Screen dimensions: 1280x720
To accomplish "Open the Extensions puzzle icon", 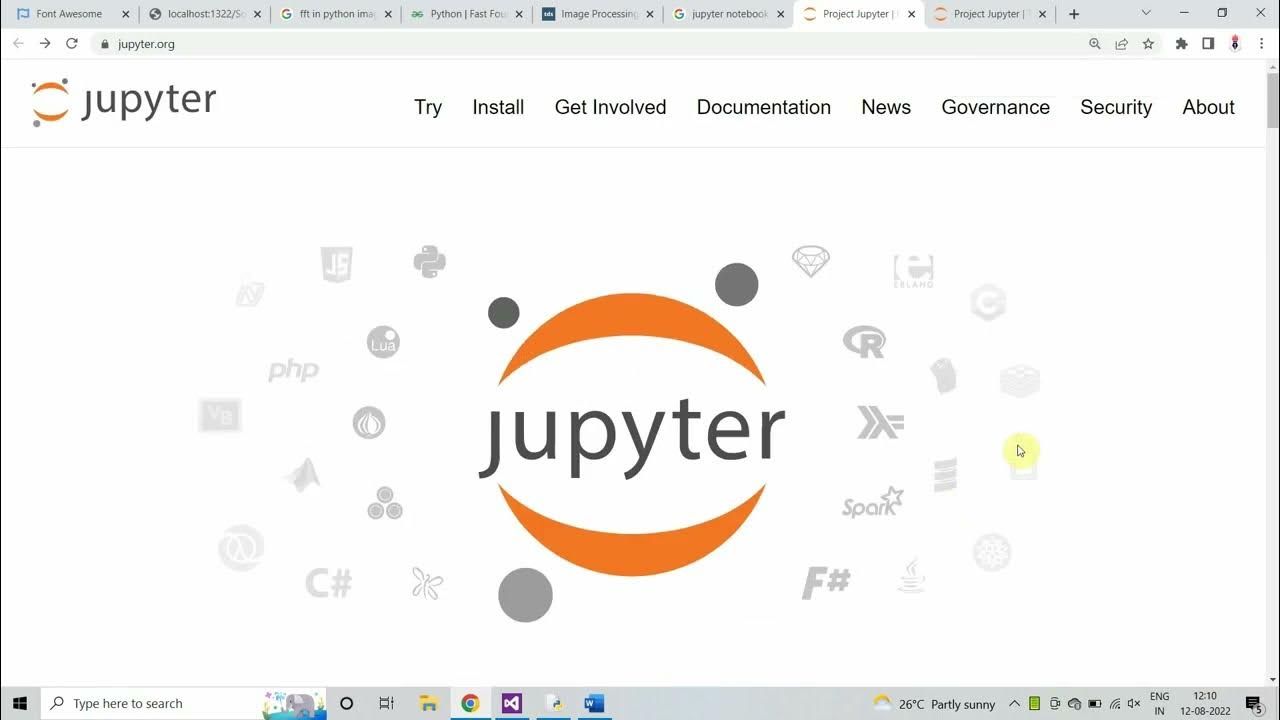I will pyautogui.click(x=1181, y=44).
